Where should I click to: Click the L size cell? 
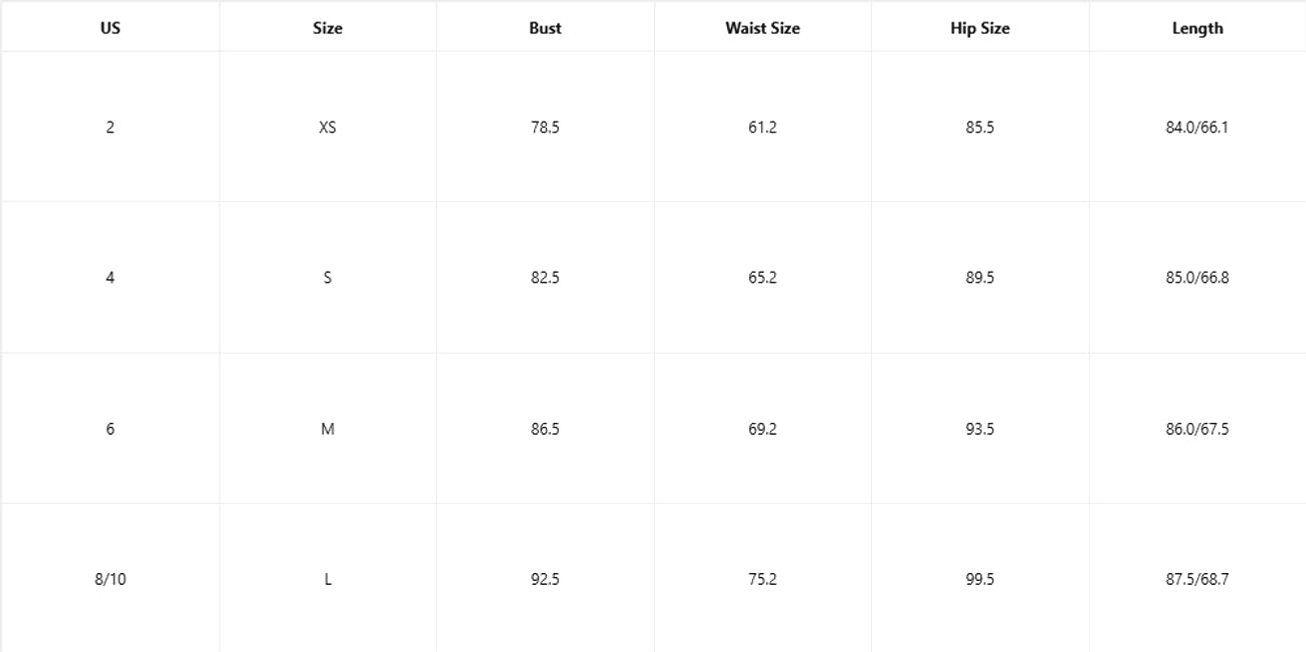click(327, 579)
